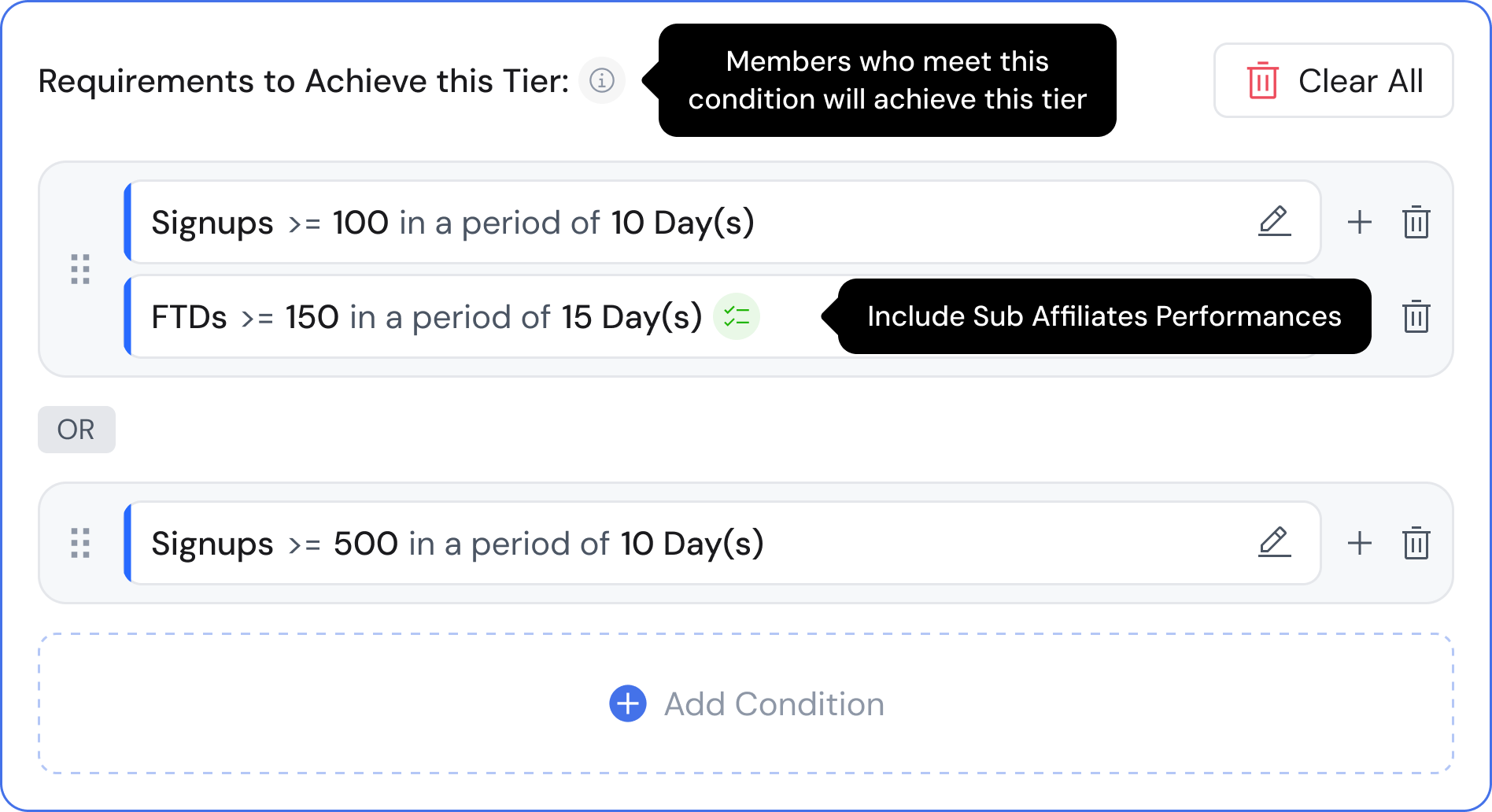Click the drag handle of the first condition group
Image resolution: width=1492 pixels, height=812 pixels.
coord(80,269)
